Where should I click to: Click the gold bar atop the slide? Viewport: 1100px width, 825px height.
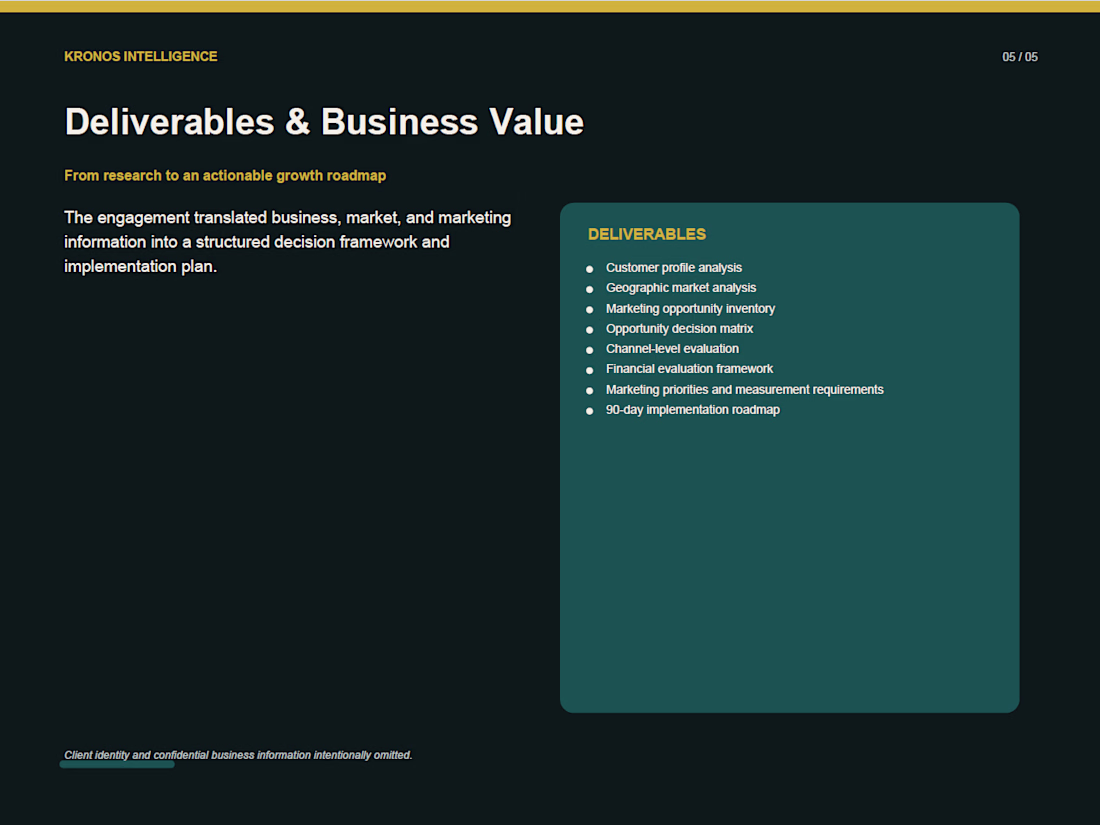[x=550, y=6]
